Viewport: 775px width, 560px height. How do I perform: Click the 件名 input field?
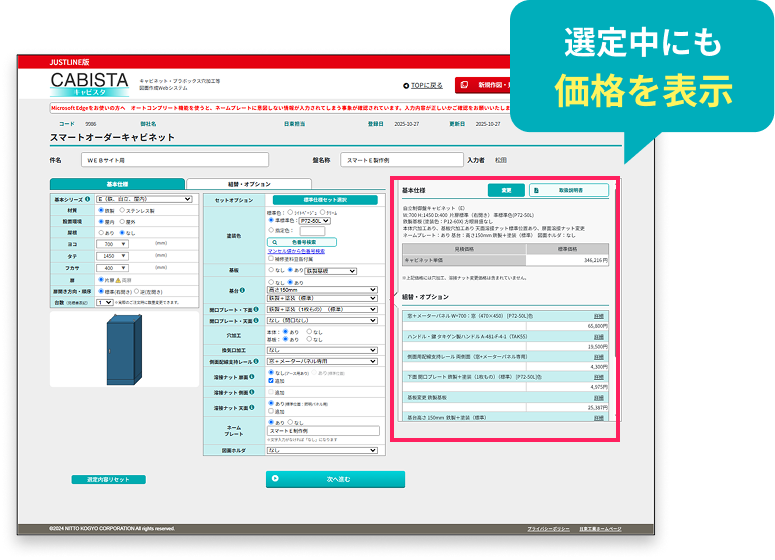tap(175, 160)
